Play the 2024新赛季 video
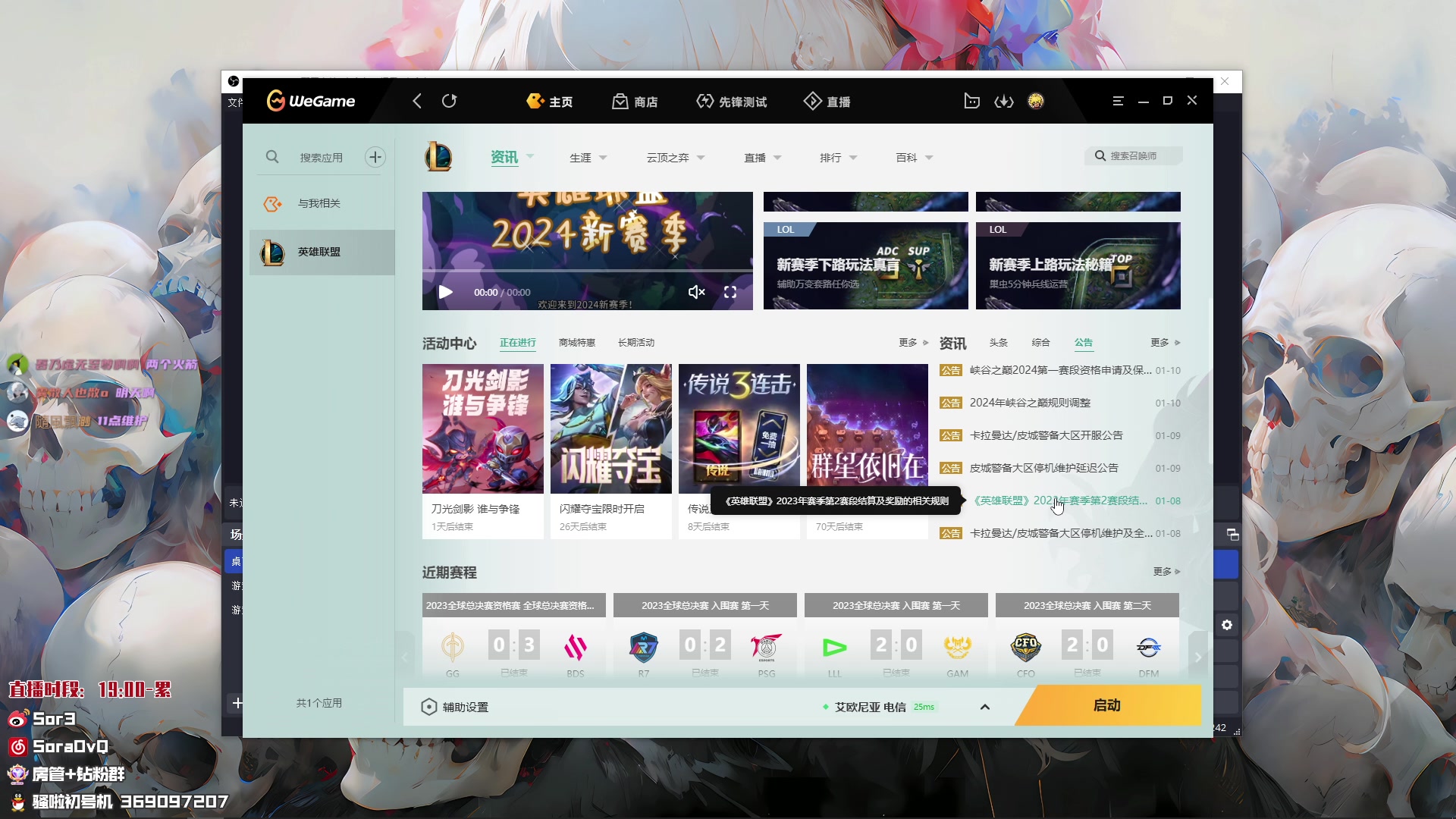Viewport: 1456px width, 819px height. point(446,292)
